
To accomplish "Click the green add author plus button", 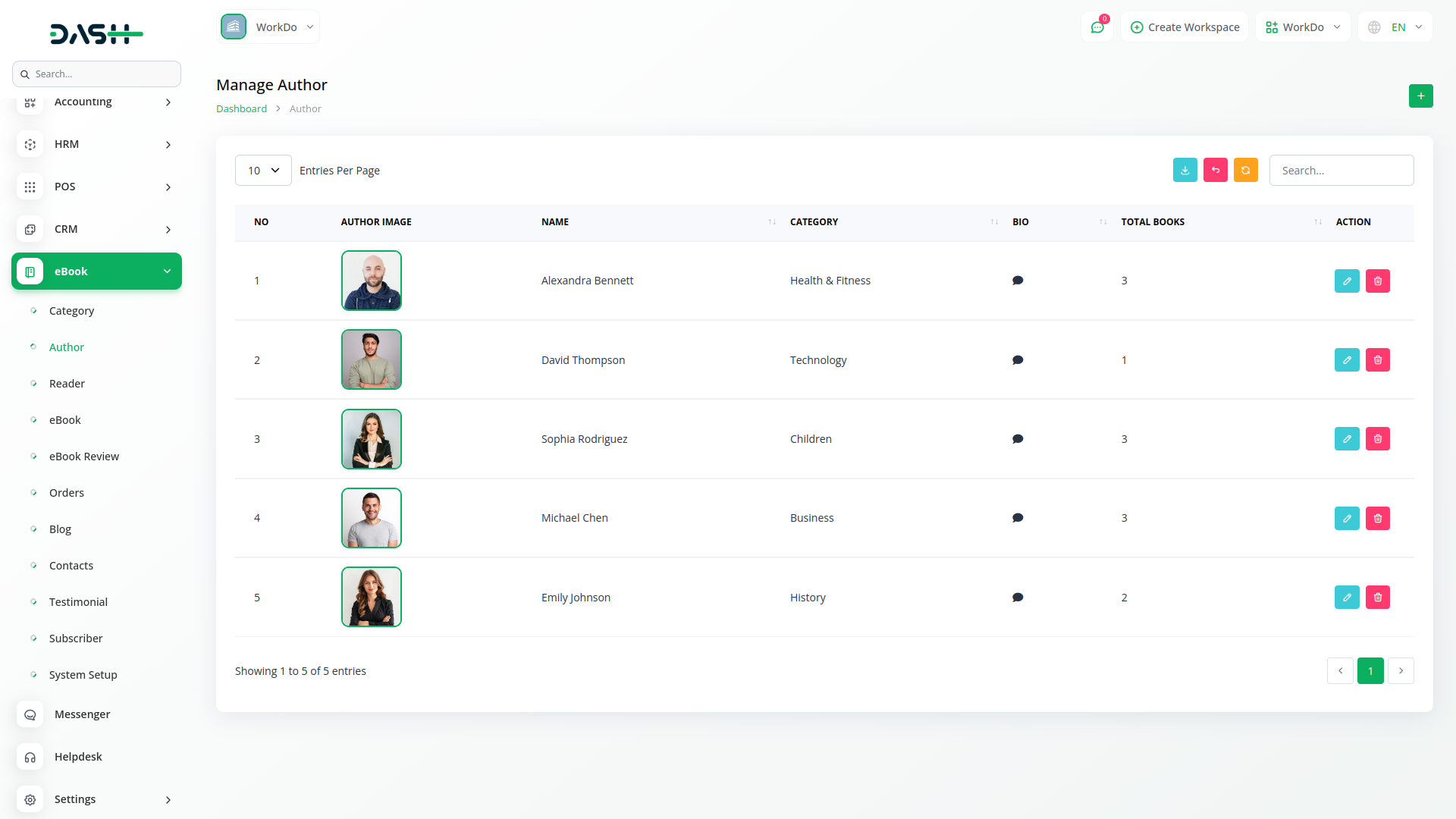I will (x=1420, y=96).
